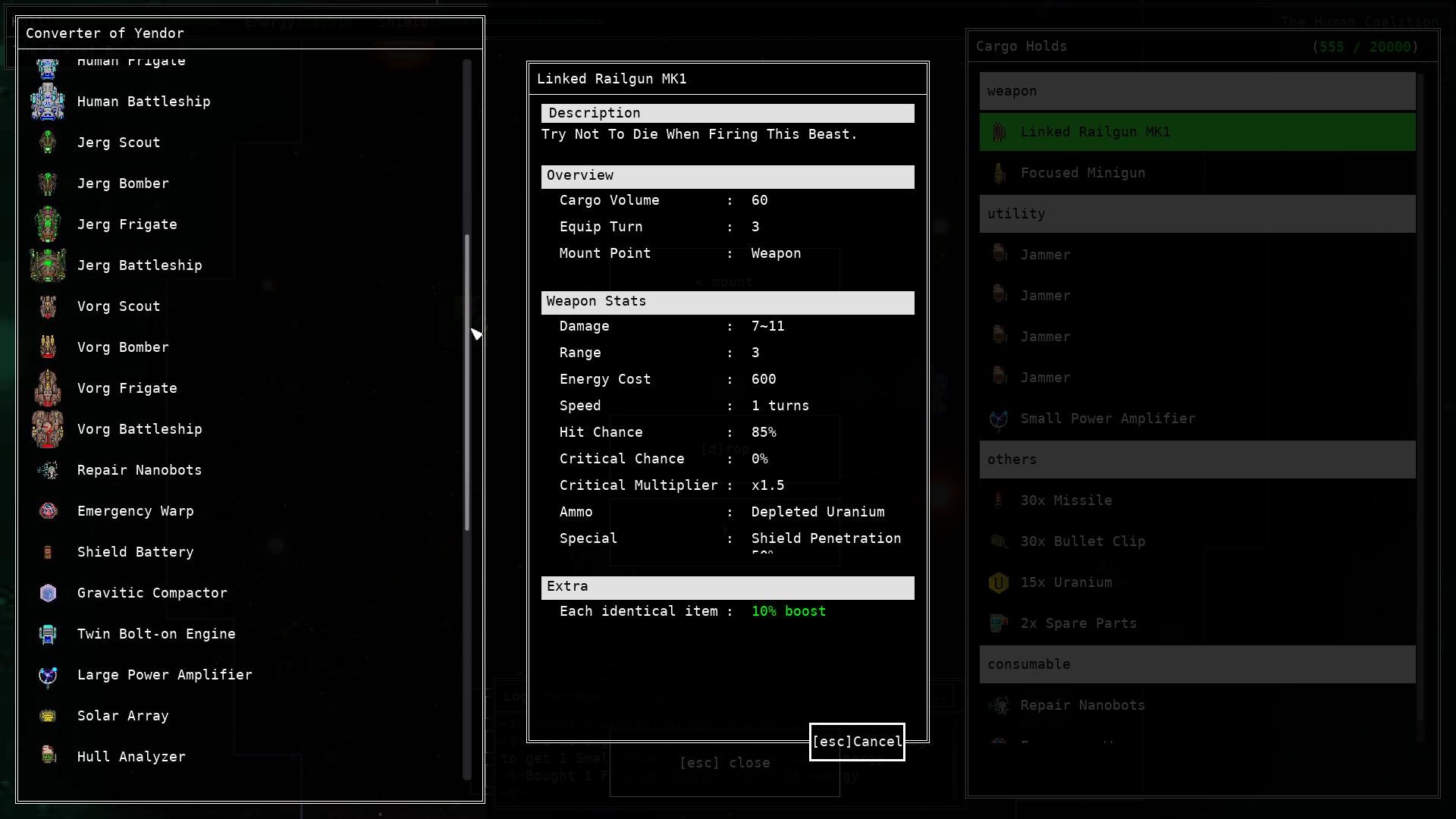Select the Human Battleship ship icon
Image resolution: width=1456 pixels, height=819 pixels.
click(48, 102)
